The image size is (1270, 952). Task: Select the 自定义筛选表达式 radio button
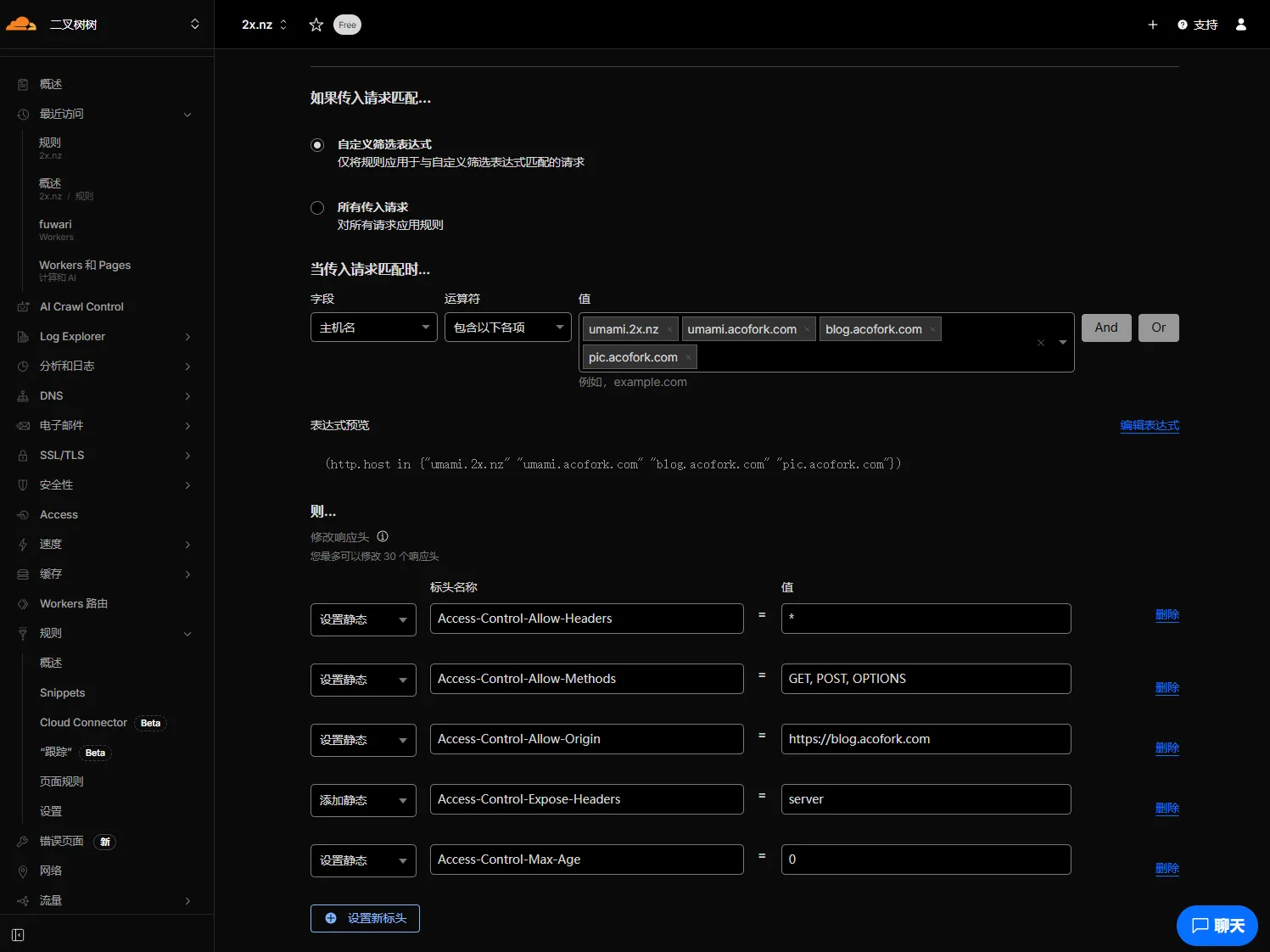(x=317, y=145)
